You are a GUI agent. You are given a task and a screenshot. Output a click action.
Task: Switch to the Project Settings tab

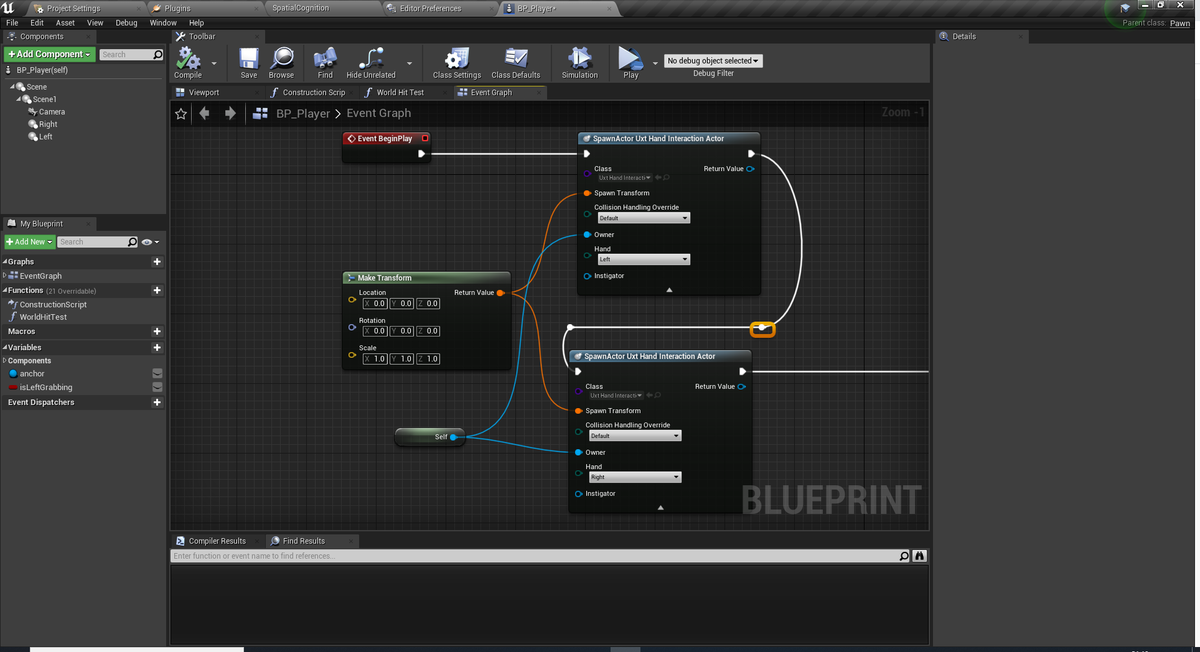[72, 8]
